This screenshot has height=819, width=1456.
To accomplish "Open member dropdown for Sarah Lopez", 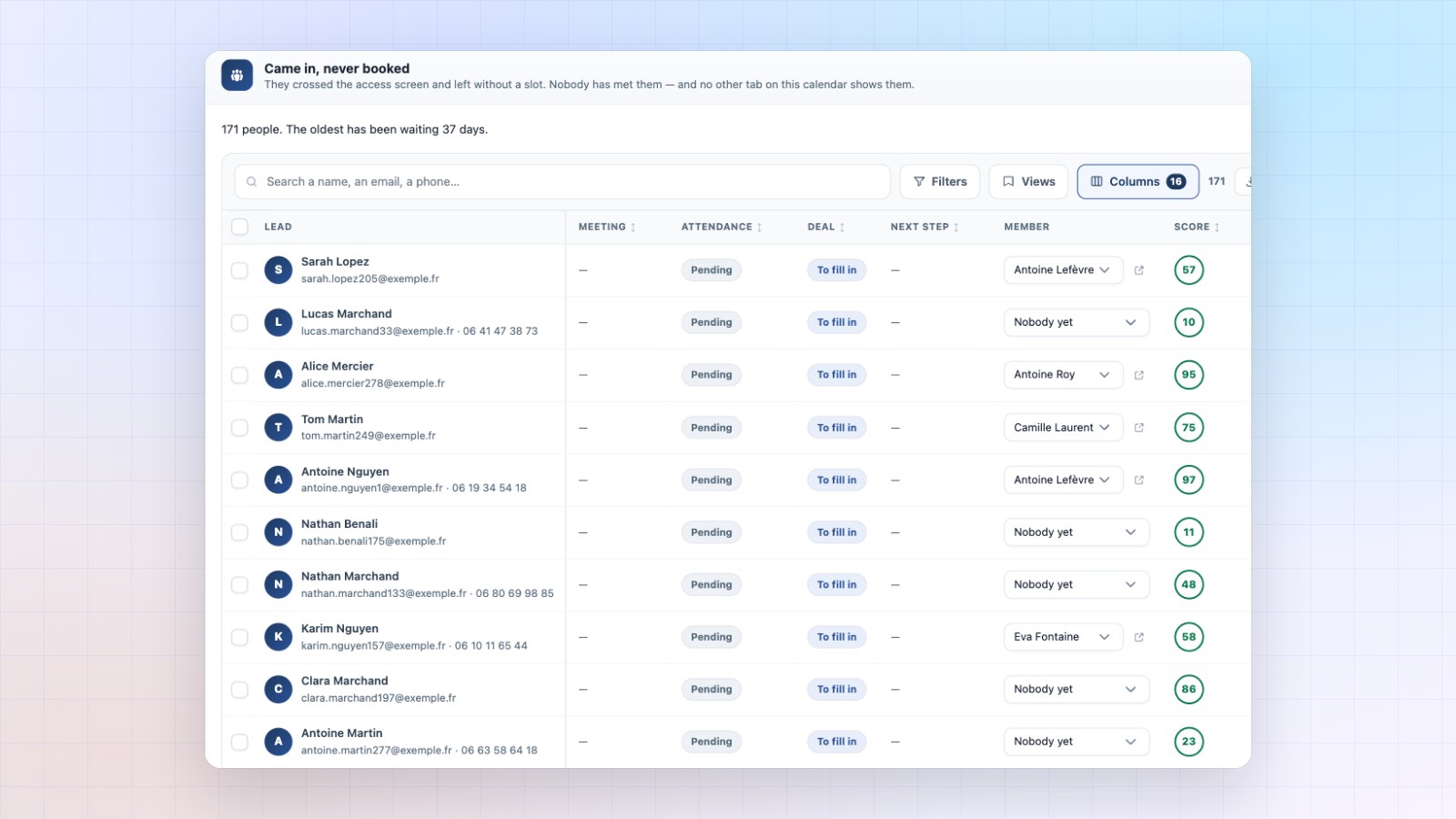I will click(x=1063, y=270).
